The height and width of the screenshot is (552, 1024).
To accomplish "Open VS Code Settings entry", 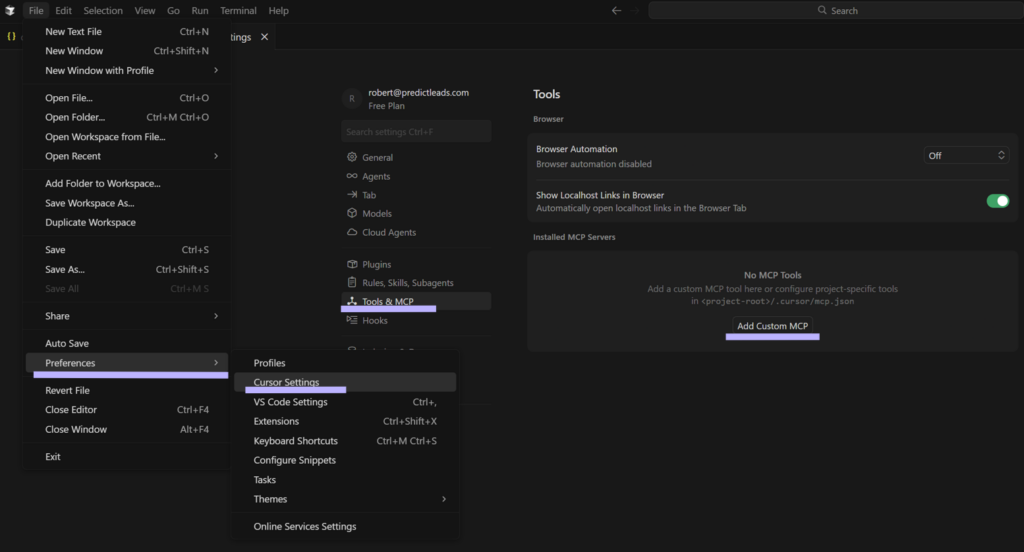I will pyautogui.click(x=345, y=402).
